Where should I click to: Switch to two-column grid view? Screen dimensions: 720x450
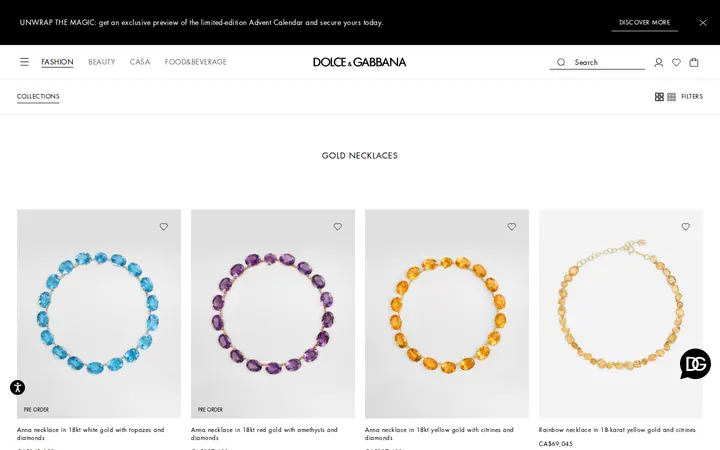tap(659, 96)
